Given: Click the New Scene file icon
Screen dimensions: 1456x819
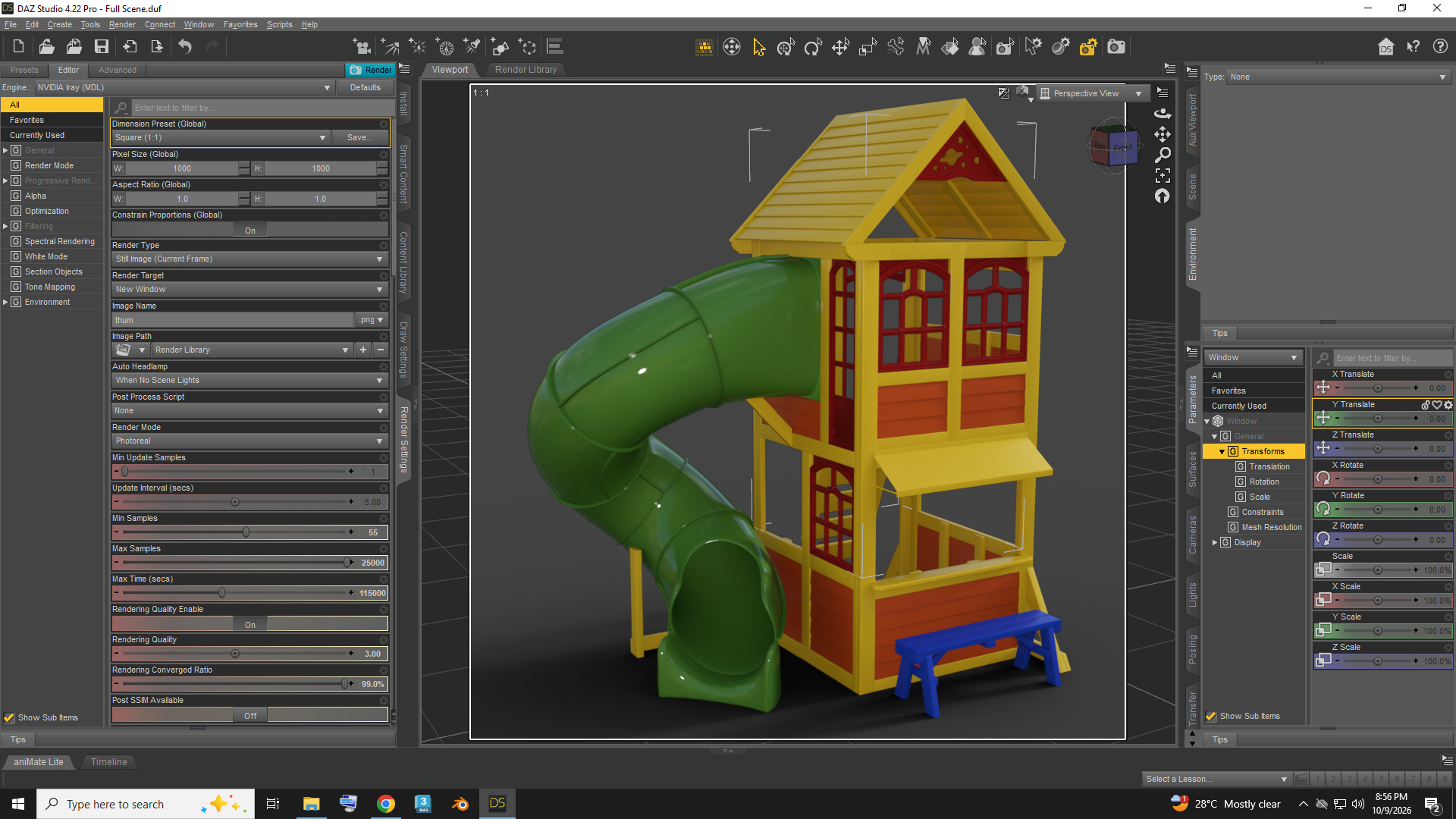Looking at the screenshot, I should 18,47.
